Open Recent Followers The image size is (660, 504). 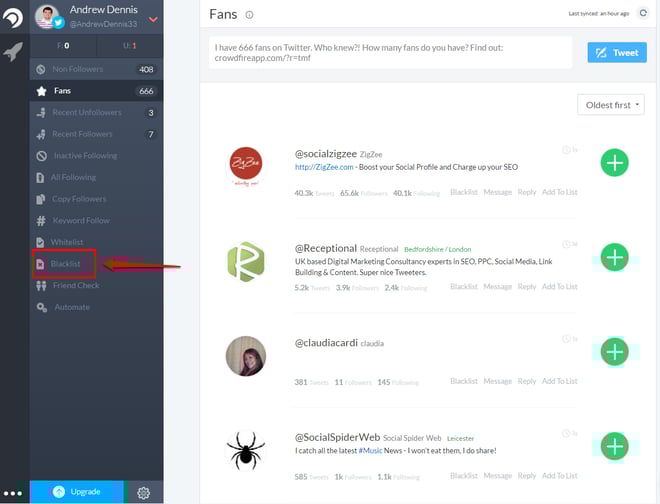click(96, 134)
